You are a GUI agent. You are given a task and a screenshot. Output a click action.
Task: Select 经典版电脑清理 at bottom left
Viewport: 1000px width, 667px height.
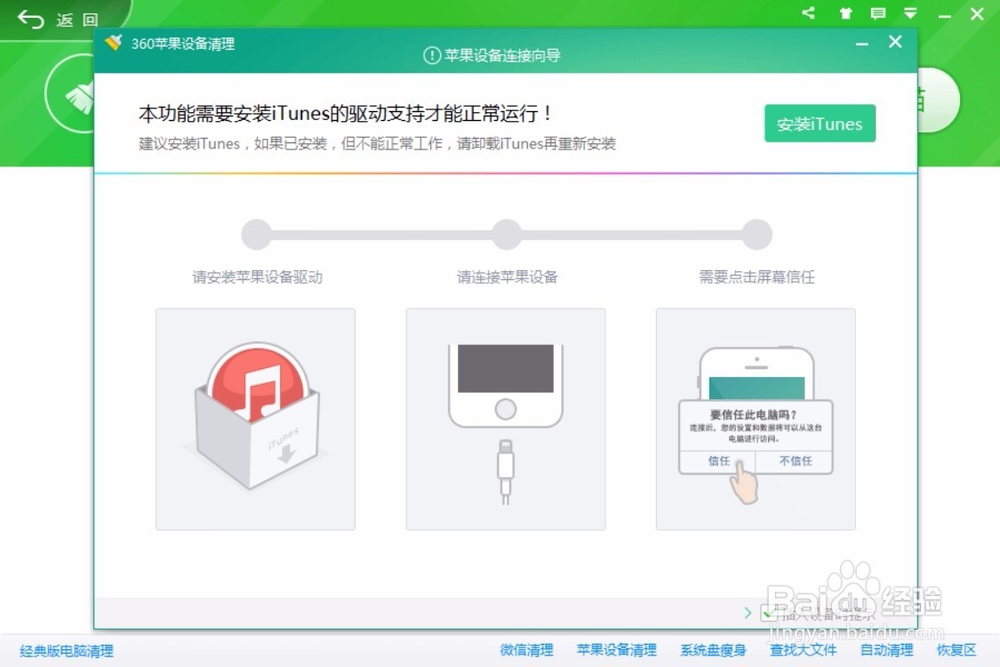[x=65, y=649]
